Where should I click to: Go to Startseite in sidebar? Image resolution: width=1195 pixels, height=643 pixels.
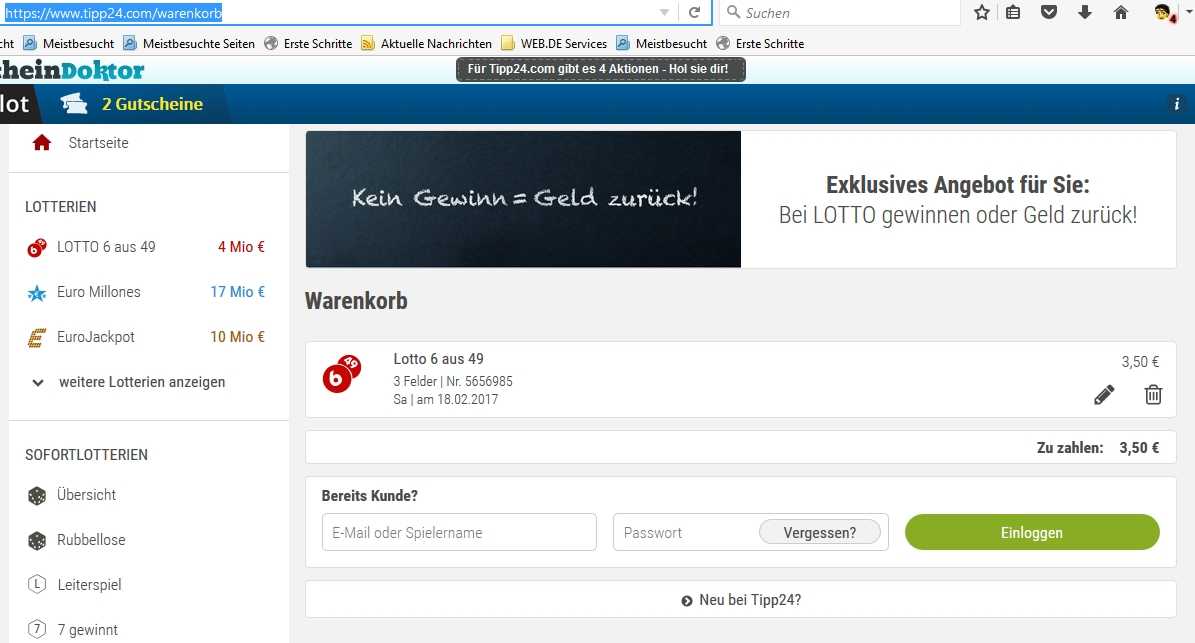(x=98, y=142)
